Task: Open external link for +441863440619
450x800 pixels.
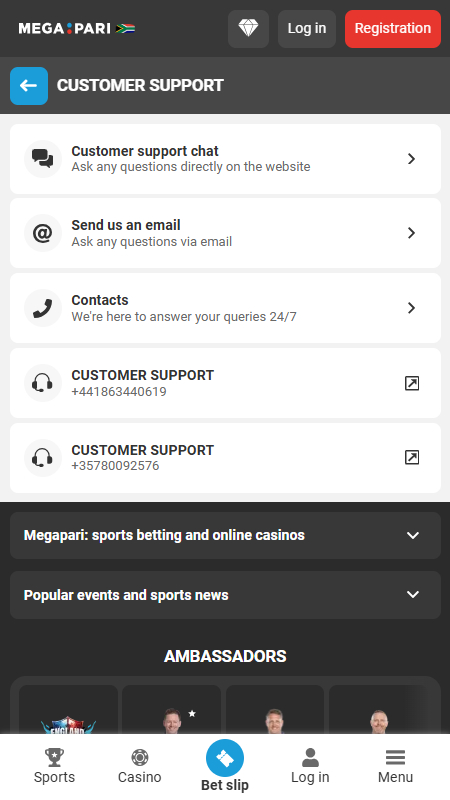Action: 412,383
